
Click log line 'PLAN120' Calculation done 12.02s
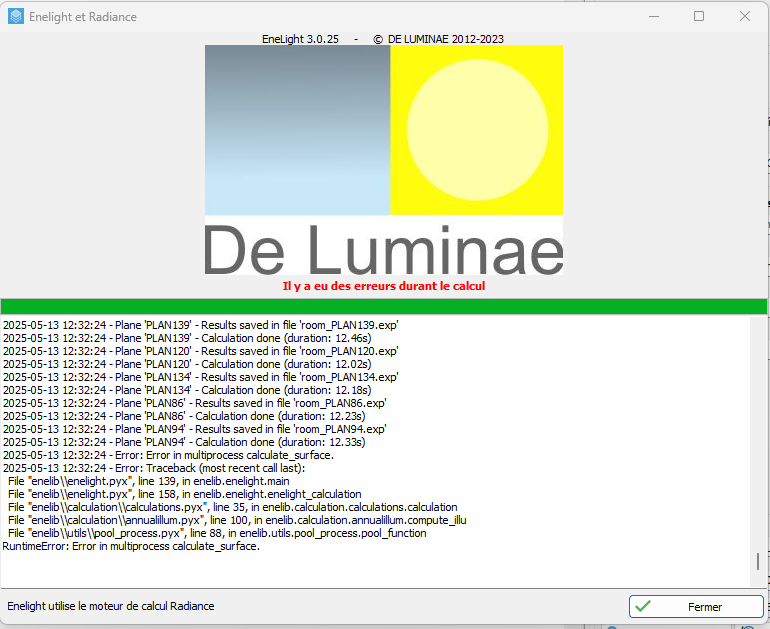point(187,364)
